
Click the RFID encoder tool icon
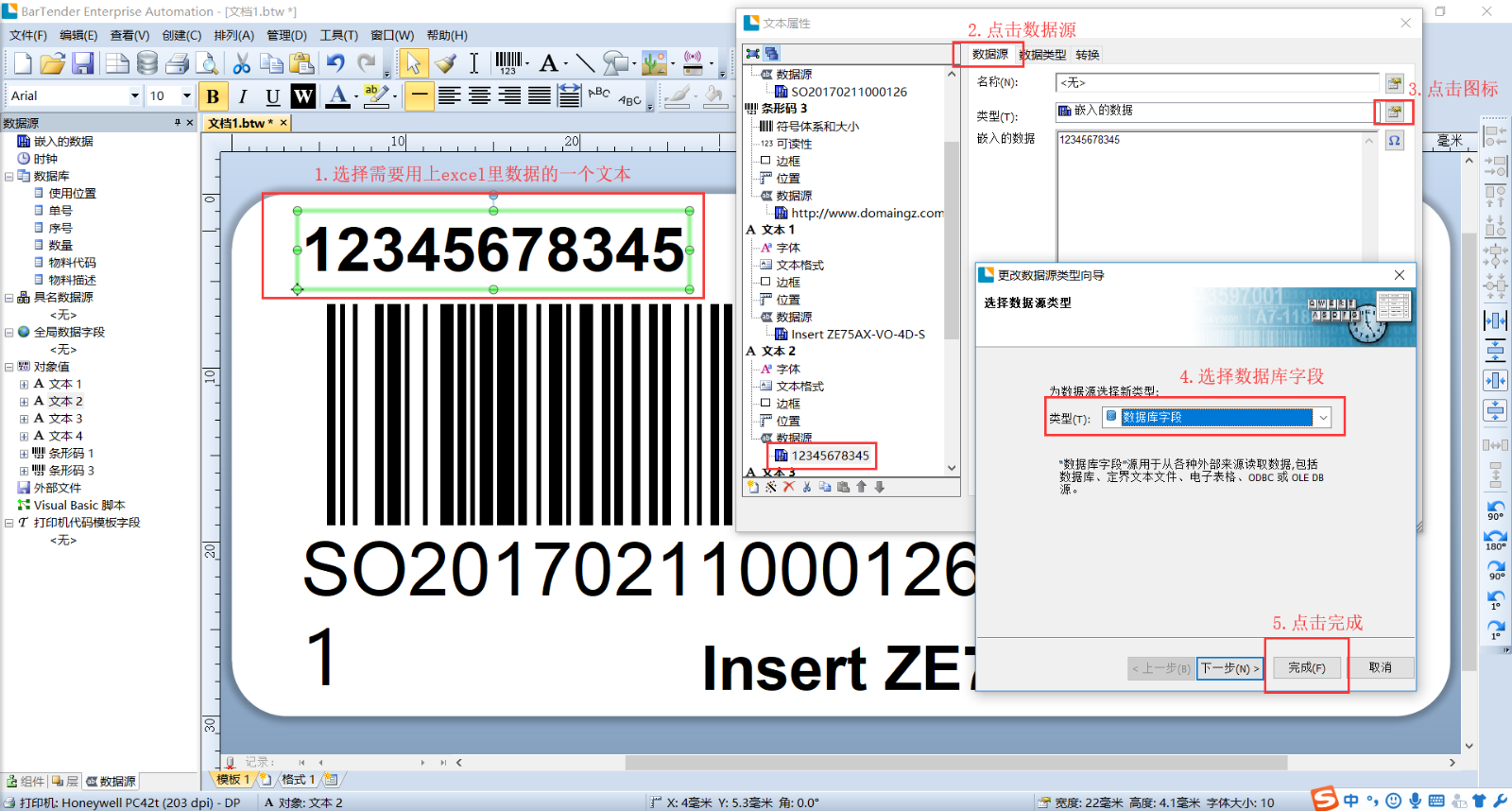(x=694, y=63)
